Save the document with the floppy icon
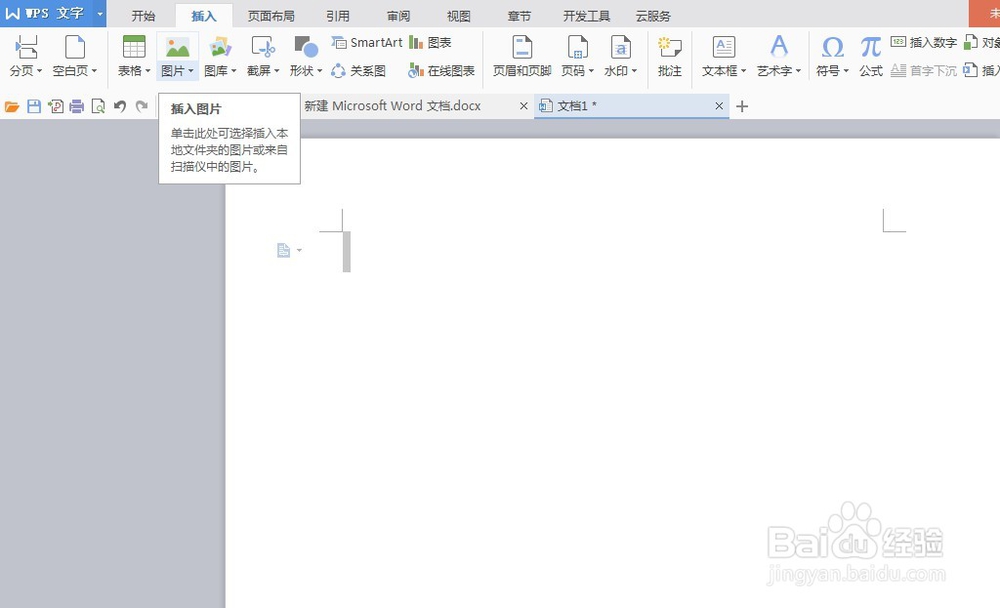The image size is (1000, 608). click(34, 107)
